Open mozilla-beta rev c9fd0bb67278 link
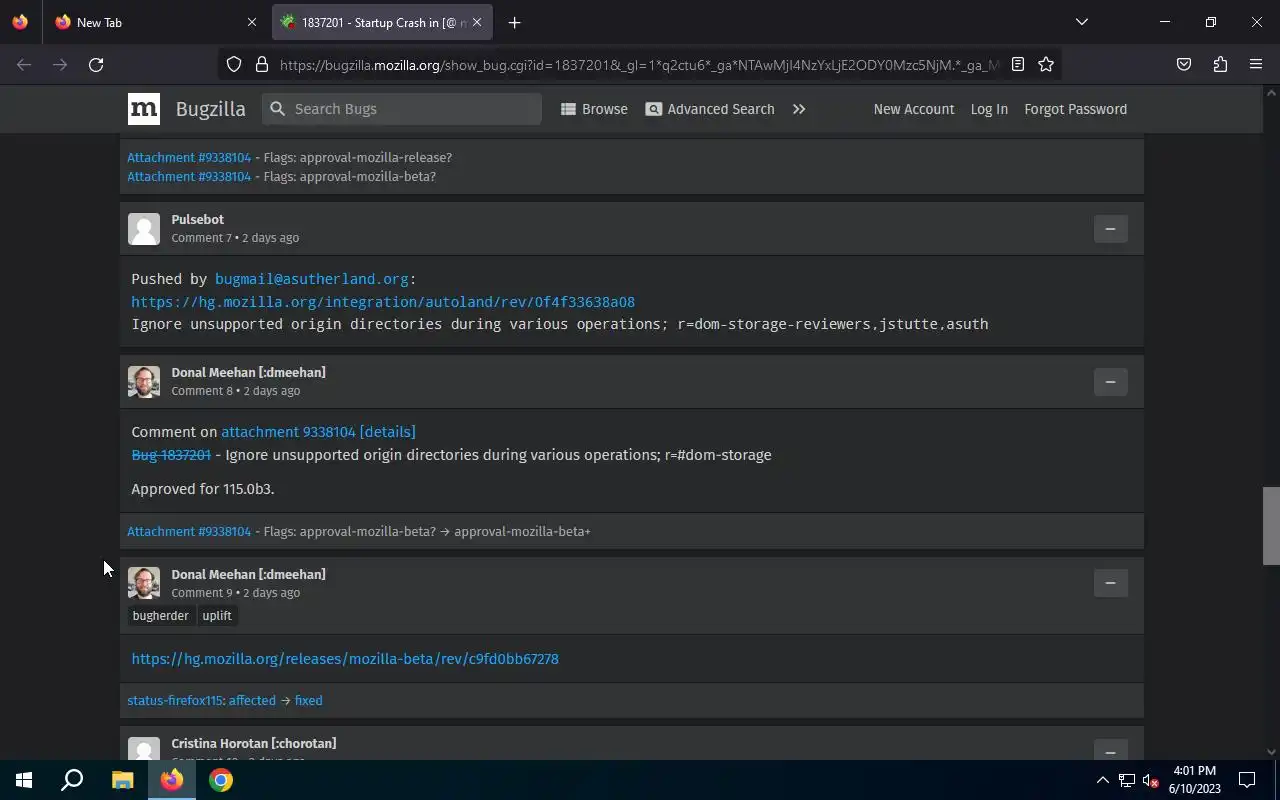Image resolution: width=1280 pixels, height=800 pixels. click(x=345, y=659)
